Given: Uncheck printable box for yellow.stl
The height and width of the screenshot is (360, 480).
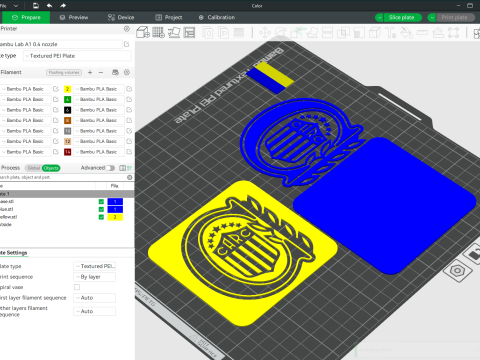Looking at the screenshot, I should tap(101, 217).
